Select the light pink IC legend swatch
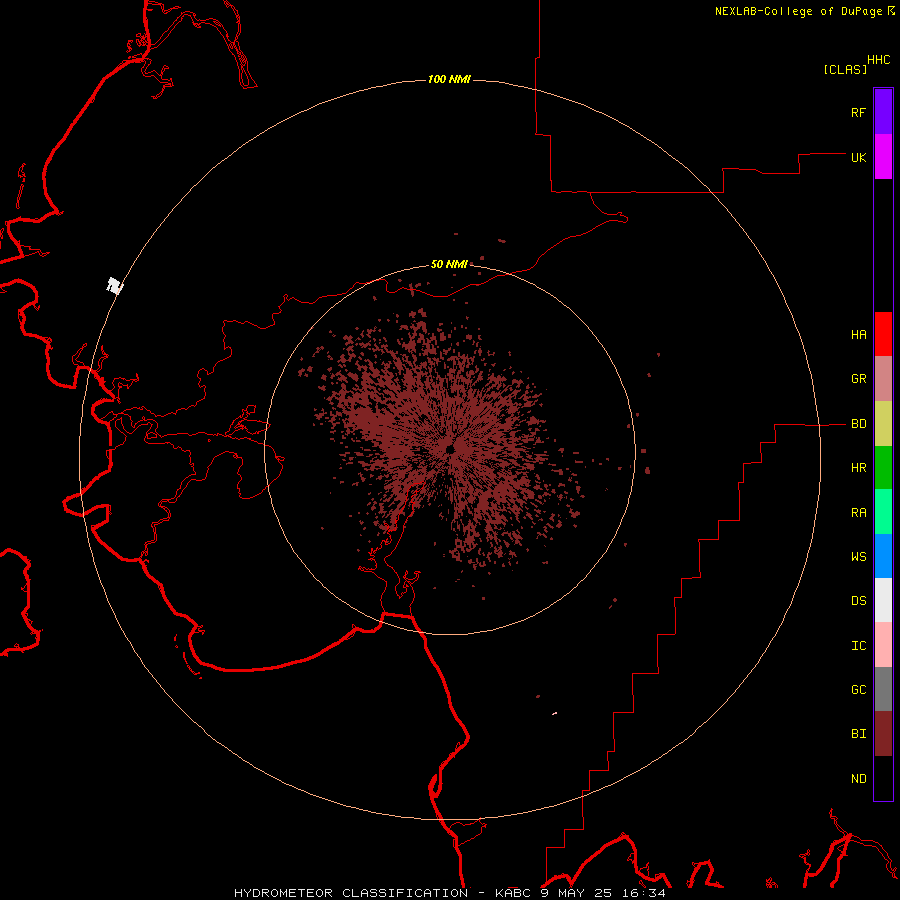 [883, 645]
